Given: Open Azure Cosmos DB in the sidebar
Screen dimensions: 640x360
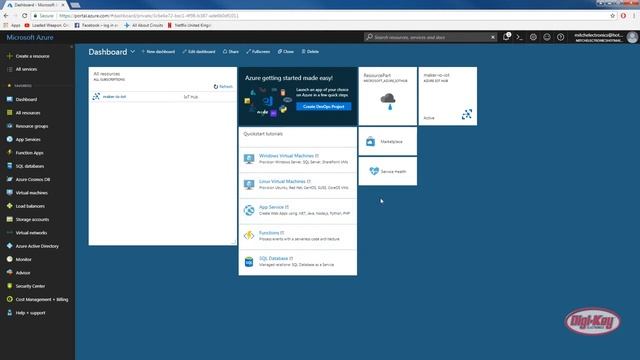Looking at the screenshot, I should pyautogui.click(x=33, y=180).
